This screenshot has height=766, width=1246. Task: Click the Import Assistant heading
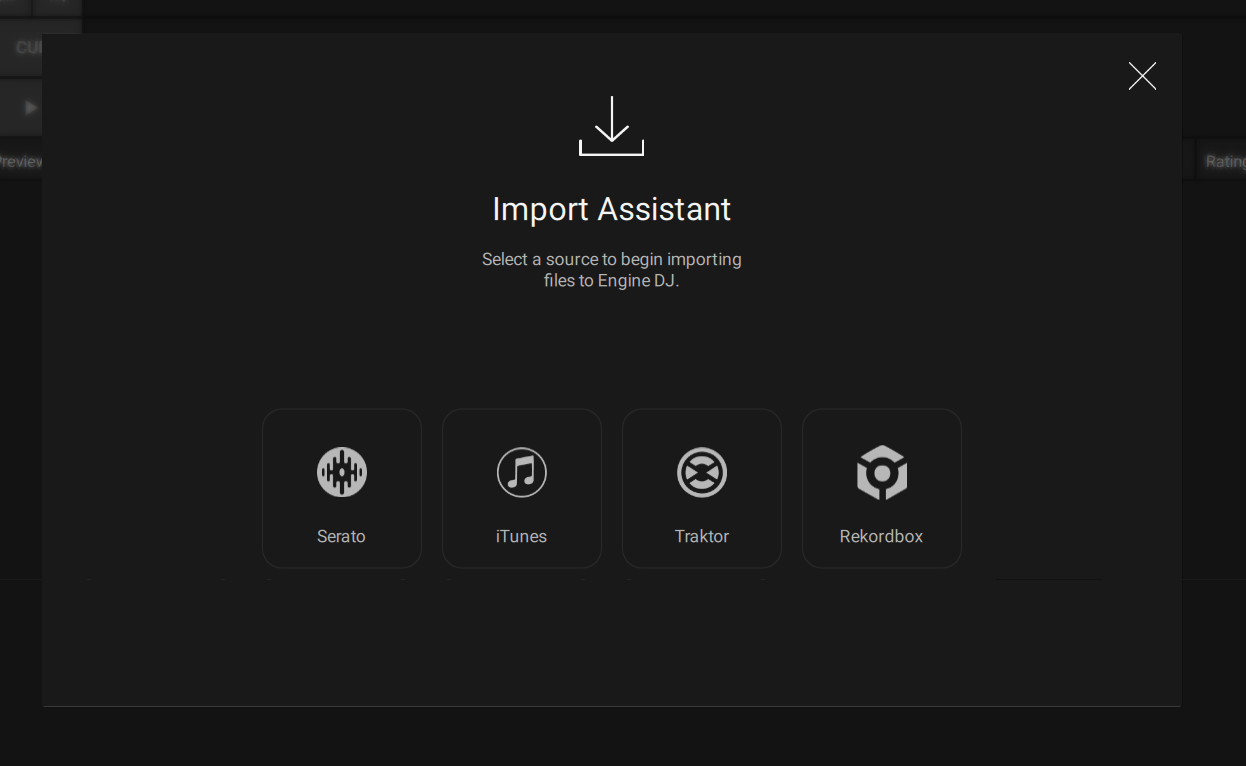pyautogui.click(x=612, y=209)
